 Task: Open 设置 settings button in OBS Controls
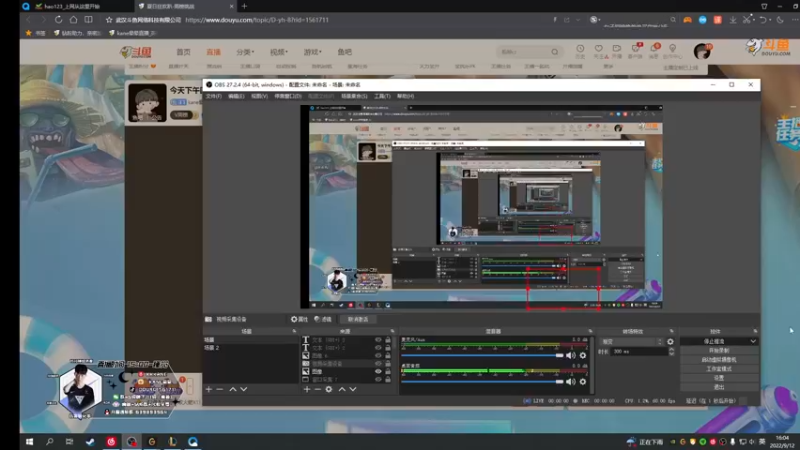tap(719, 378)
